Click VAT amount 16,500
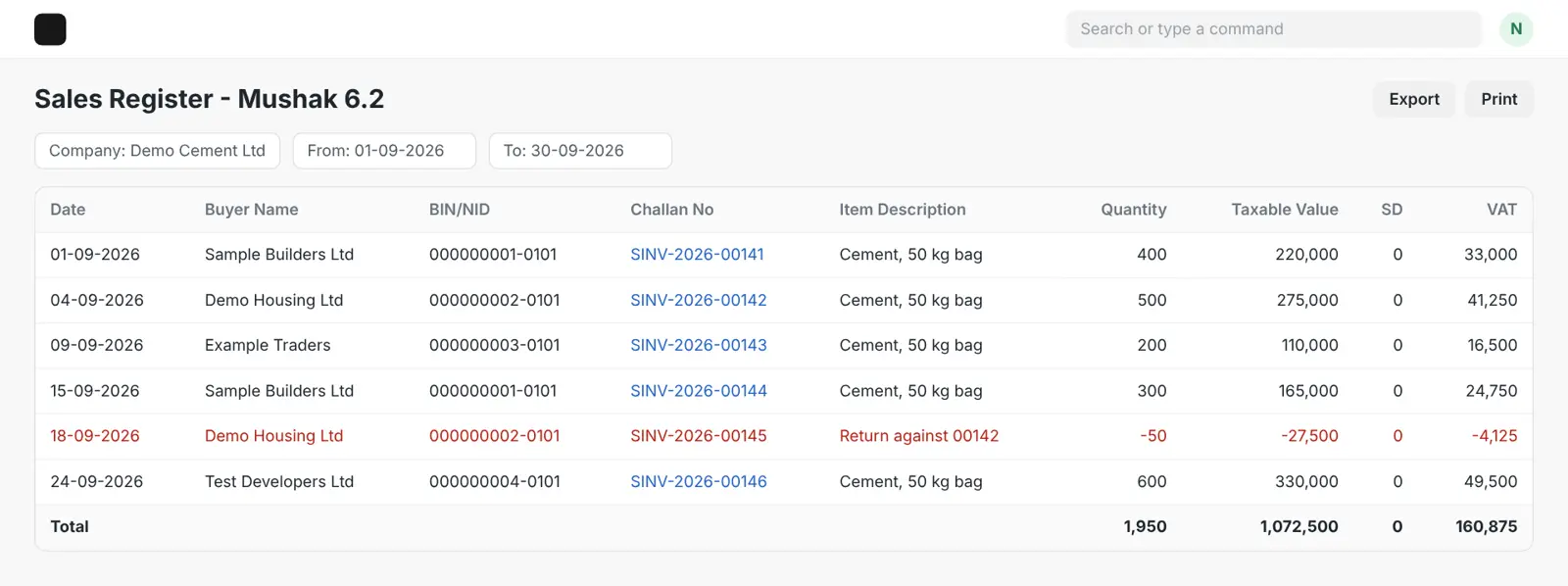This screenshot has height=586, width=1568. click(1493, 345)
